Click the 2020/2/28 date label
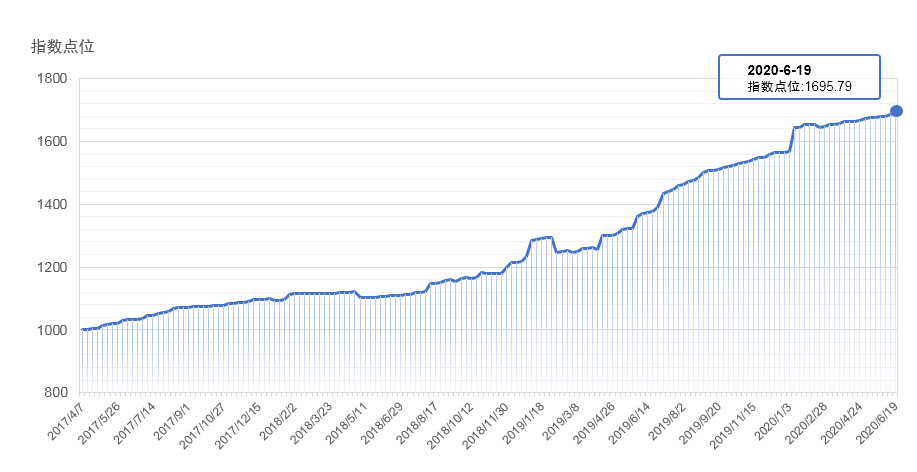This screenshot has width=917, height=472. (804, 422)
